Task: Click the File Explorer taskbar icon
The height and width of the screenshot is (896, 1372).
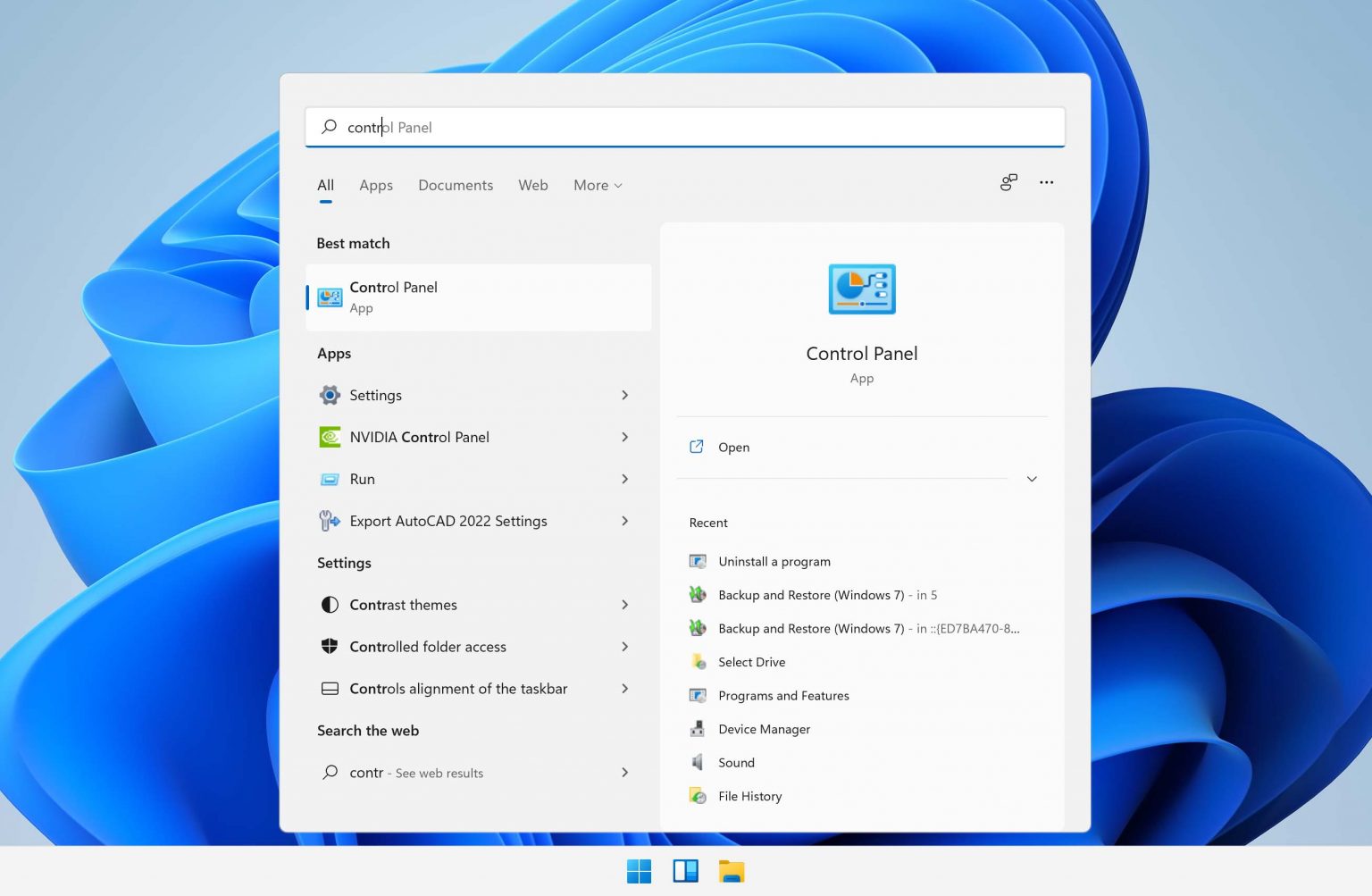Action: point(732,870)
